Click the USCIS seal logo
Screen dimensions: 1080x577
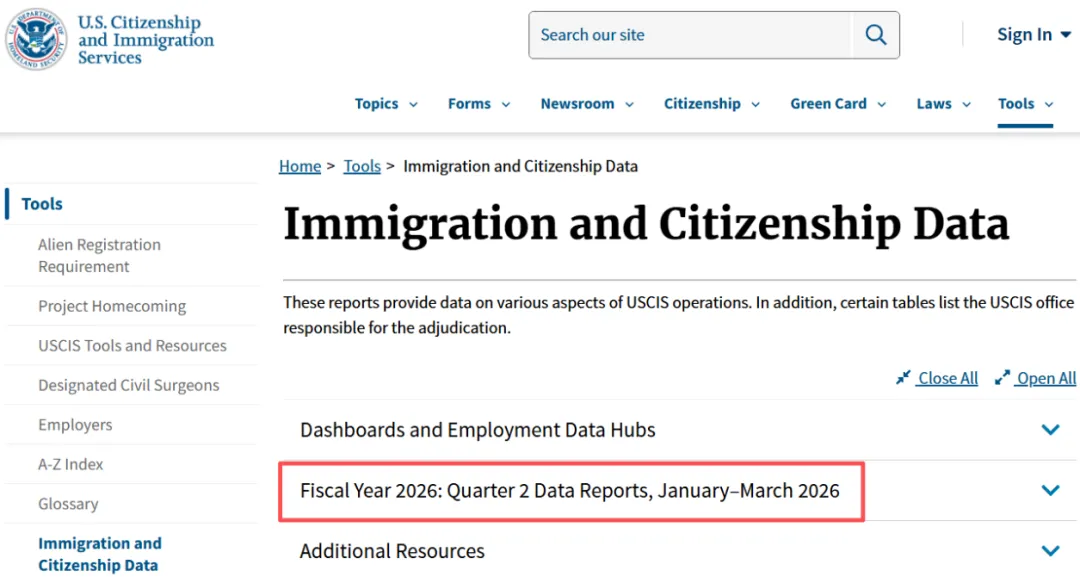[37, 39]
